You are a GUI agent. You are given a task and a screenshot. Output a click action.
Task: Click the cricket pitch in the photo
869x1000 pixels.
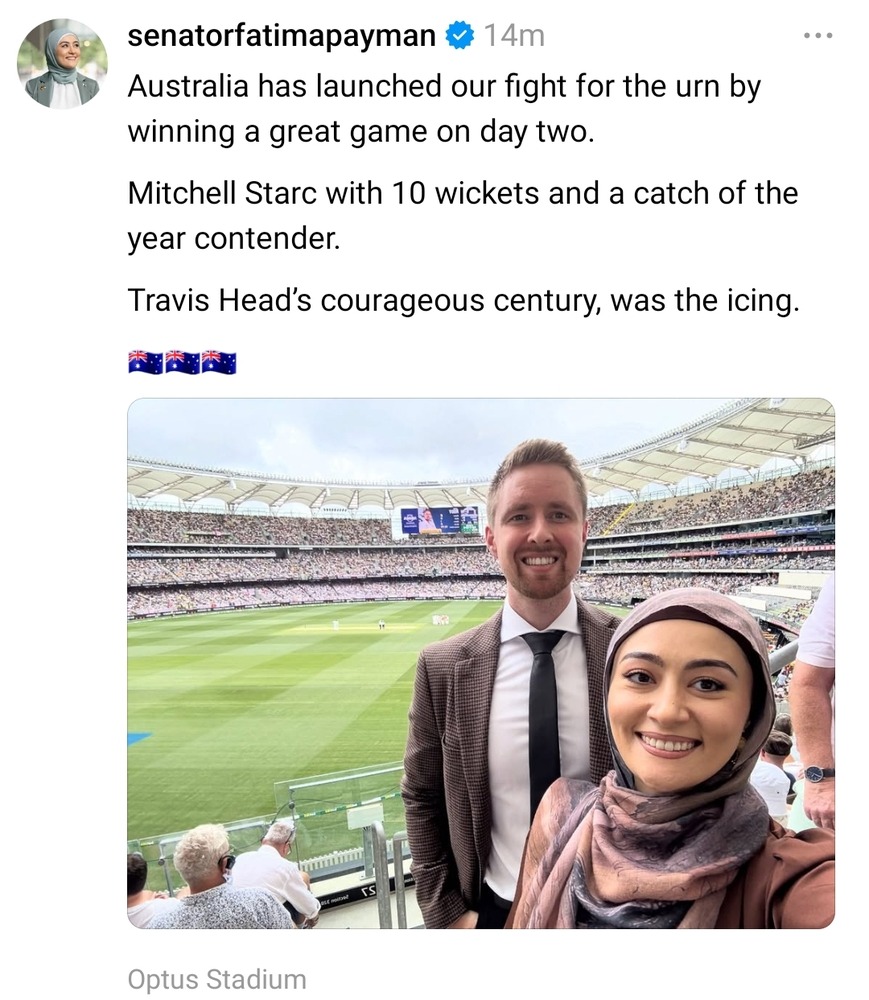(357, 627)
